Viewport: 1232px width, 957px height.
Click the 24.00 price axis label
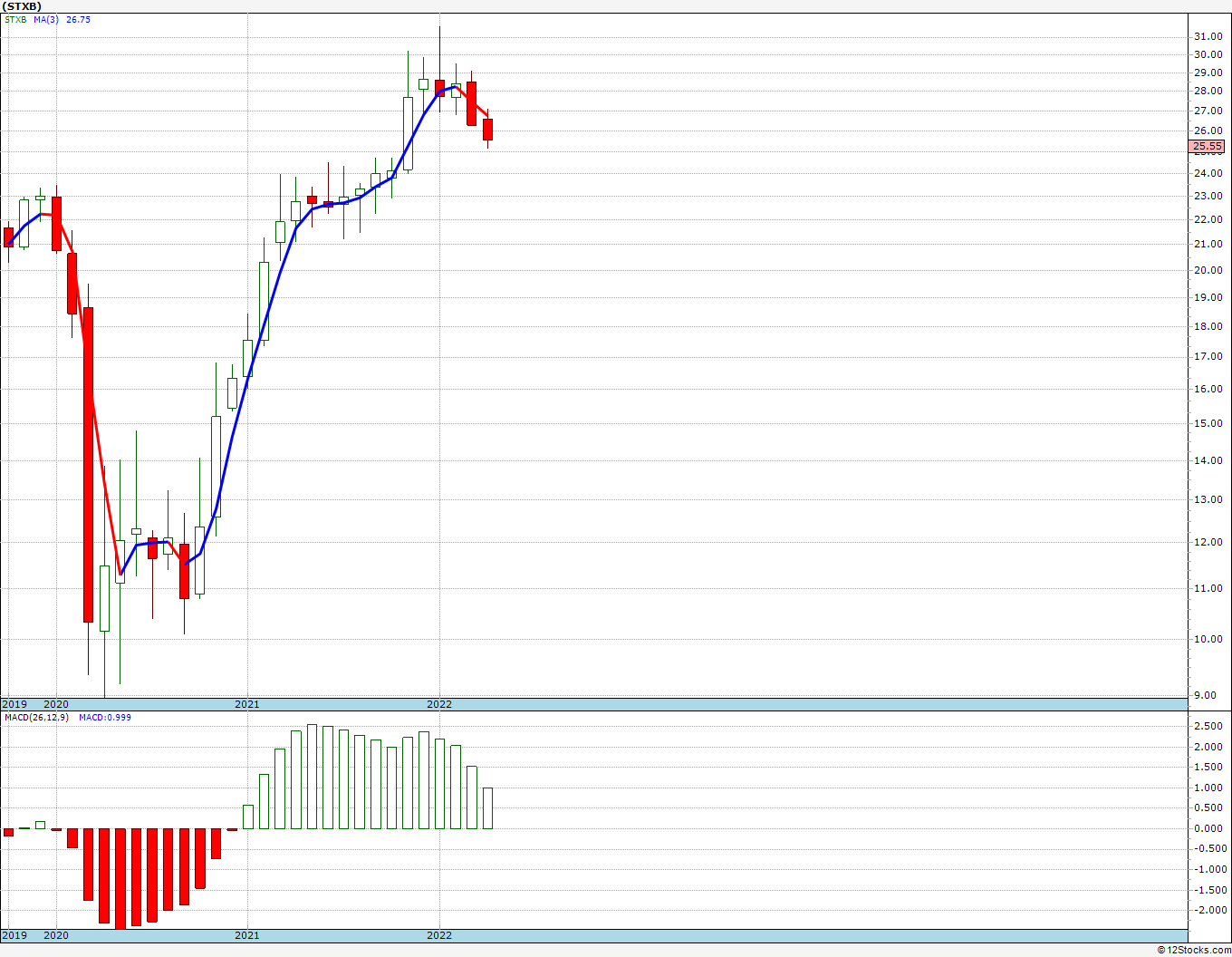coord(1208,173)
